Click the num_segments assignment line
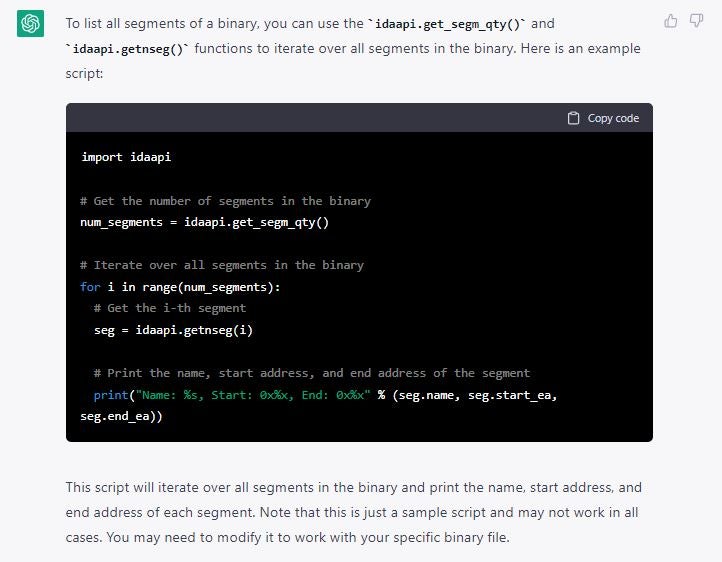Image resolution: width=722 pixels, height=562 pixels. (204, 222)
